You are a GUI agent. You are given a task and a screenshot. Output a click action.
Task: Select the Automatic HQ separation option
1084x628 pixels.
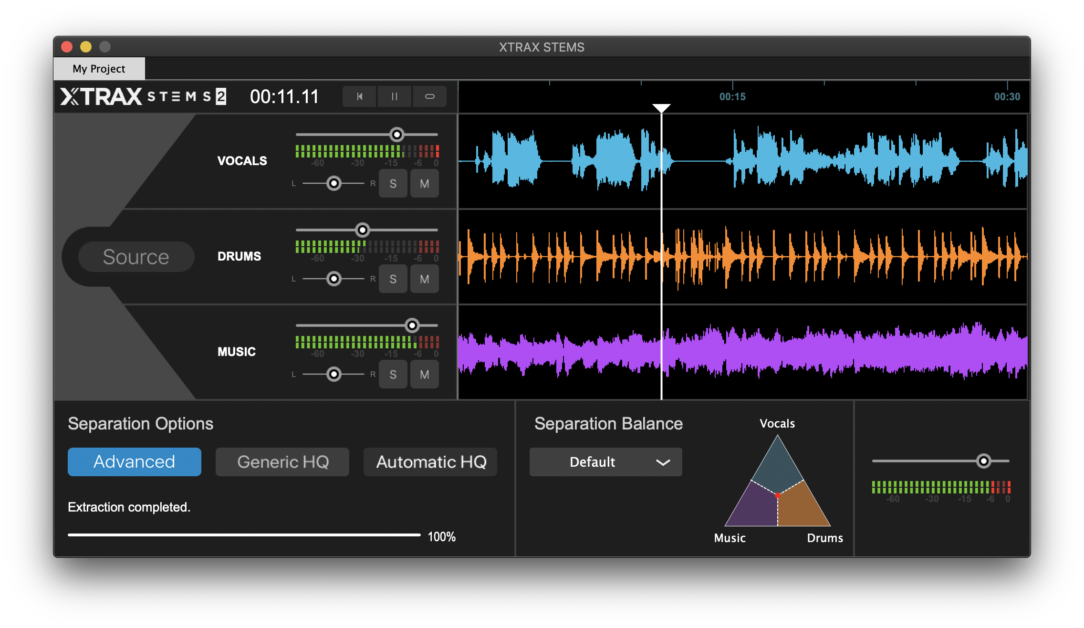(x=431, y=462)
